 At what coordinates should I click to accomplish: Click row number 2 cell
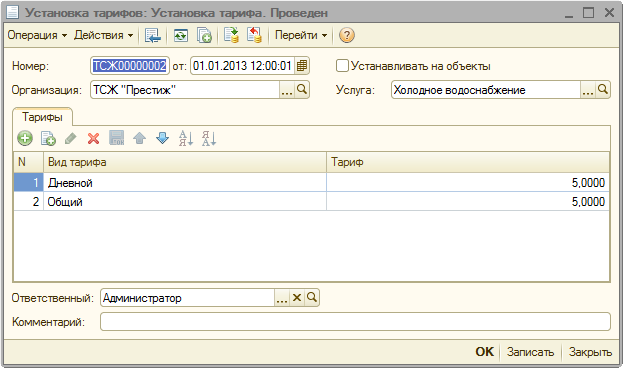(x=28, y=202)
